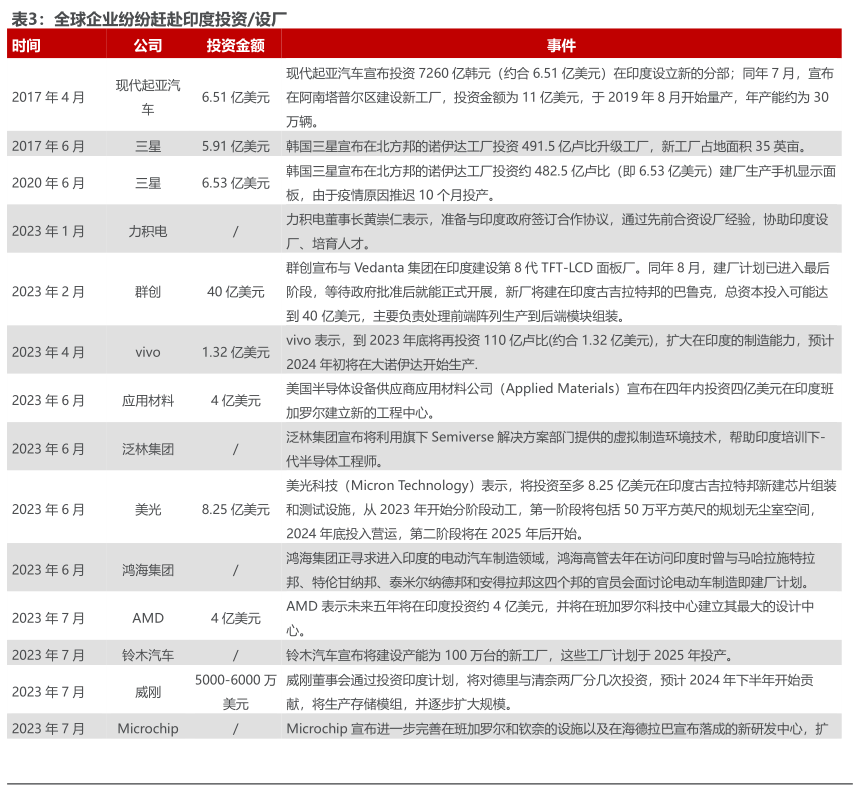The image size is (866, 792).
Task: Click the event description in the 力积电 row
Action: (x=557, y=231)
